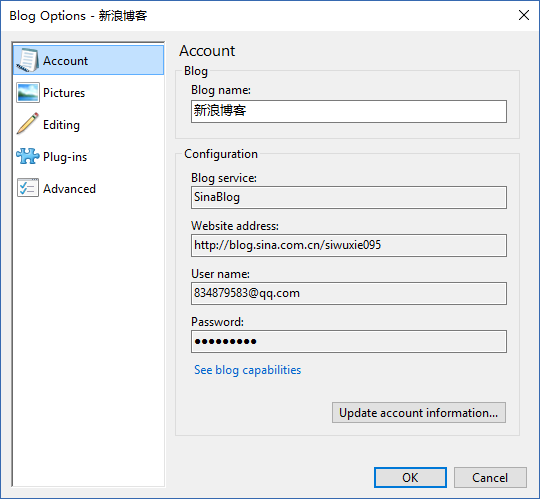
Task: Select the Account tab label
Action: tap(65, 61)
